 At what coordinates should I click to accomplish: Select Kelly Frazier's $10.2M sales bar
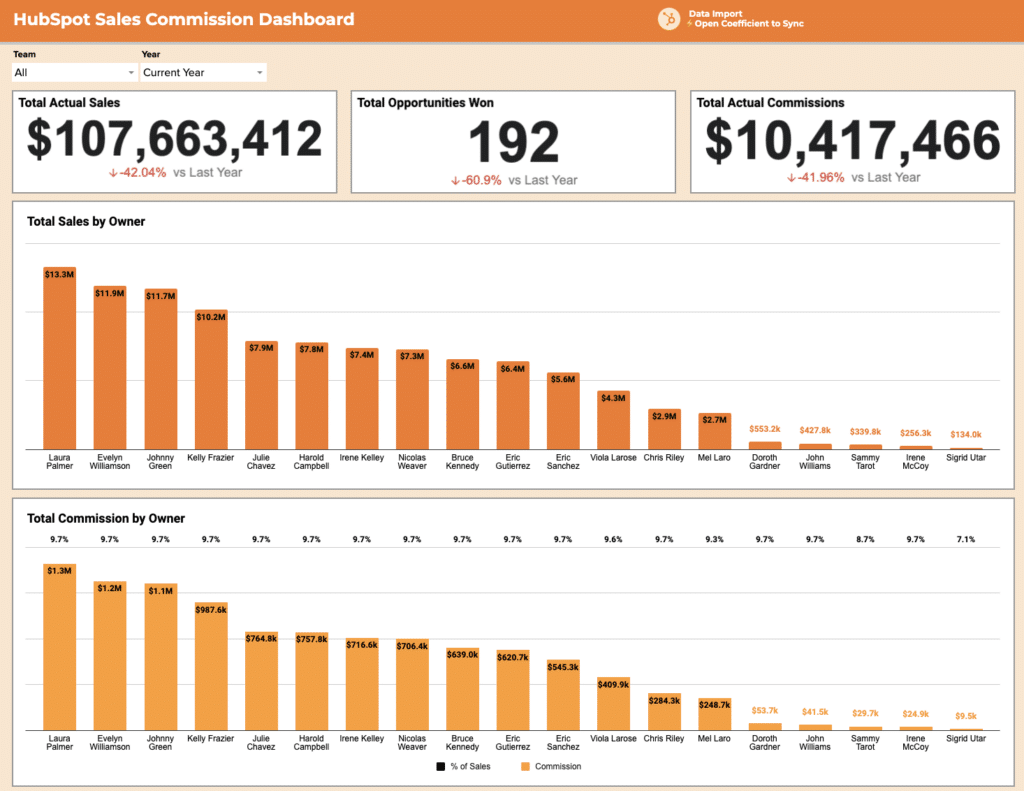coord(211,379)
